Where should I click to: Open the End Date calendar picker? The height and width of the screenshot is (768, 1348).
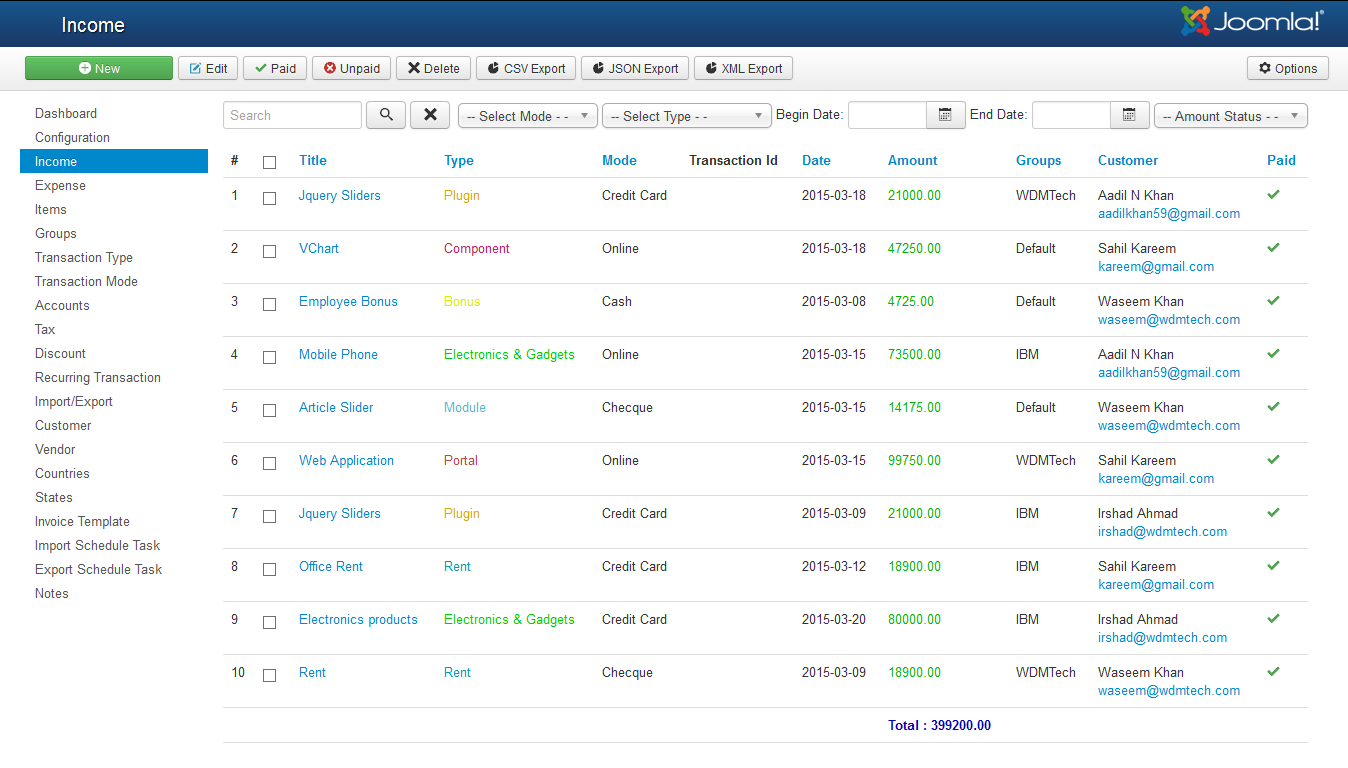click(x=1129, y=115)
